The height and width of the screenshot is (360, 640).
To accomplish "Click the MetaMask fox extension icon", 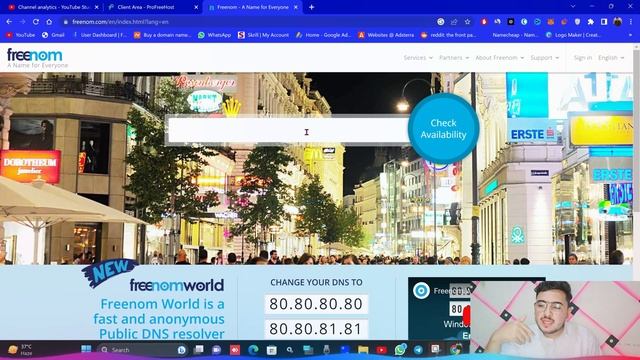I will [x=551, y=22].
